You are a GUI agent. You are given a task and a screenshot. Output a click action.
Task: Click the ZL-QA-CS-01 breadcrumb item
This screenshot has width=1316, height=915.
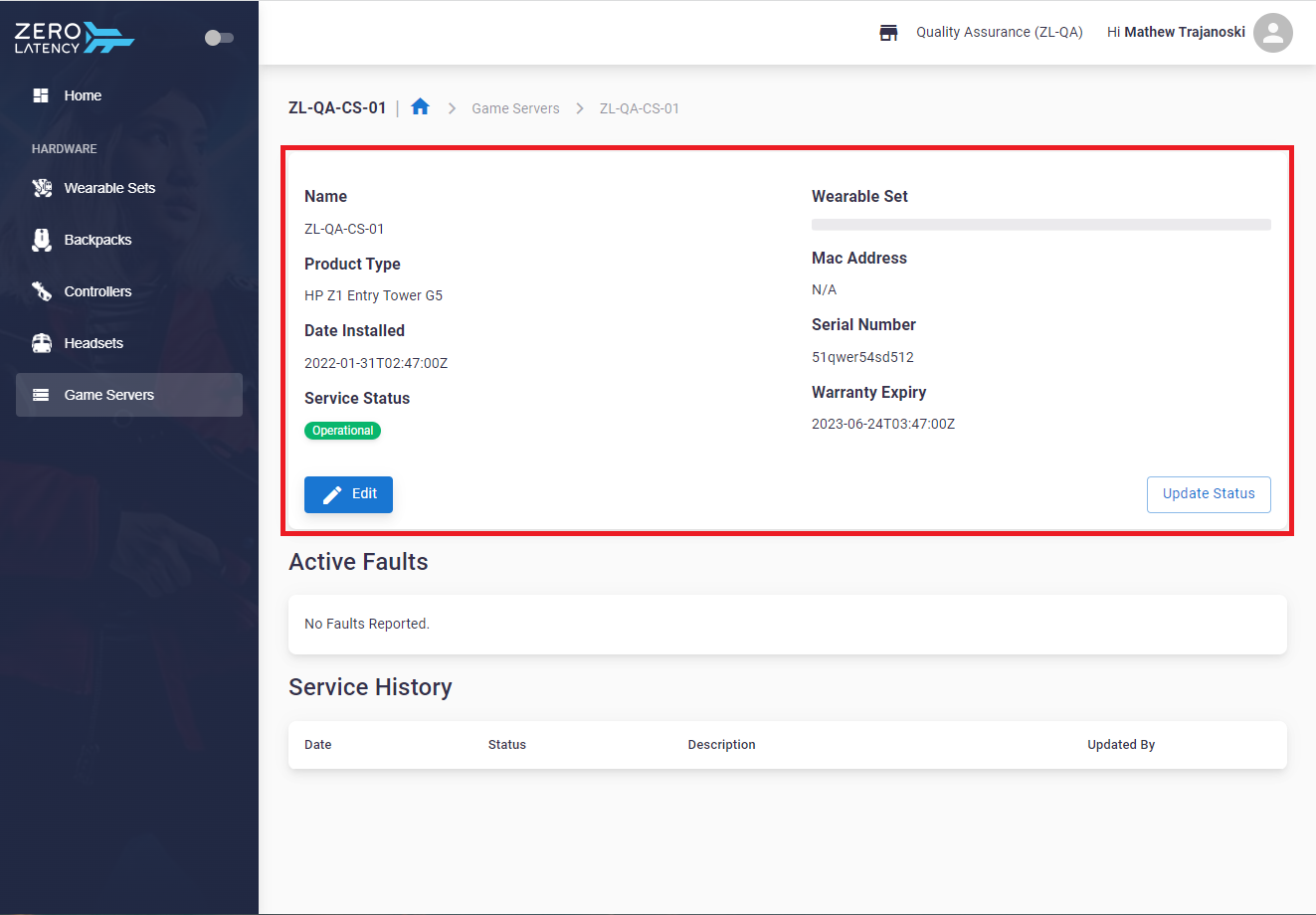point(640,108)
